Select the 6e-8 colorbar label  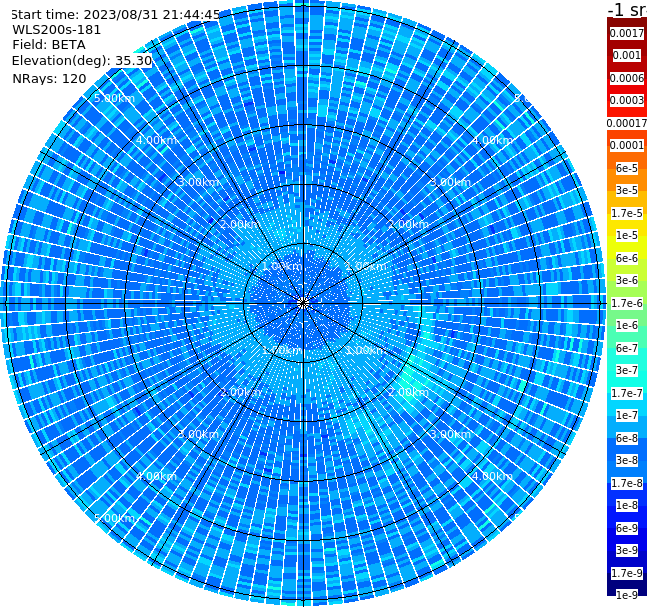click(627, 438)
